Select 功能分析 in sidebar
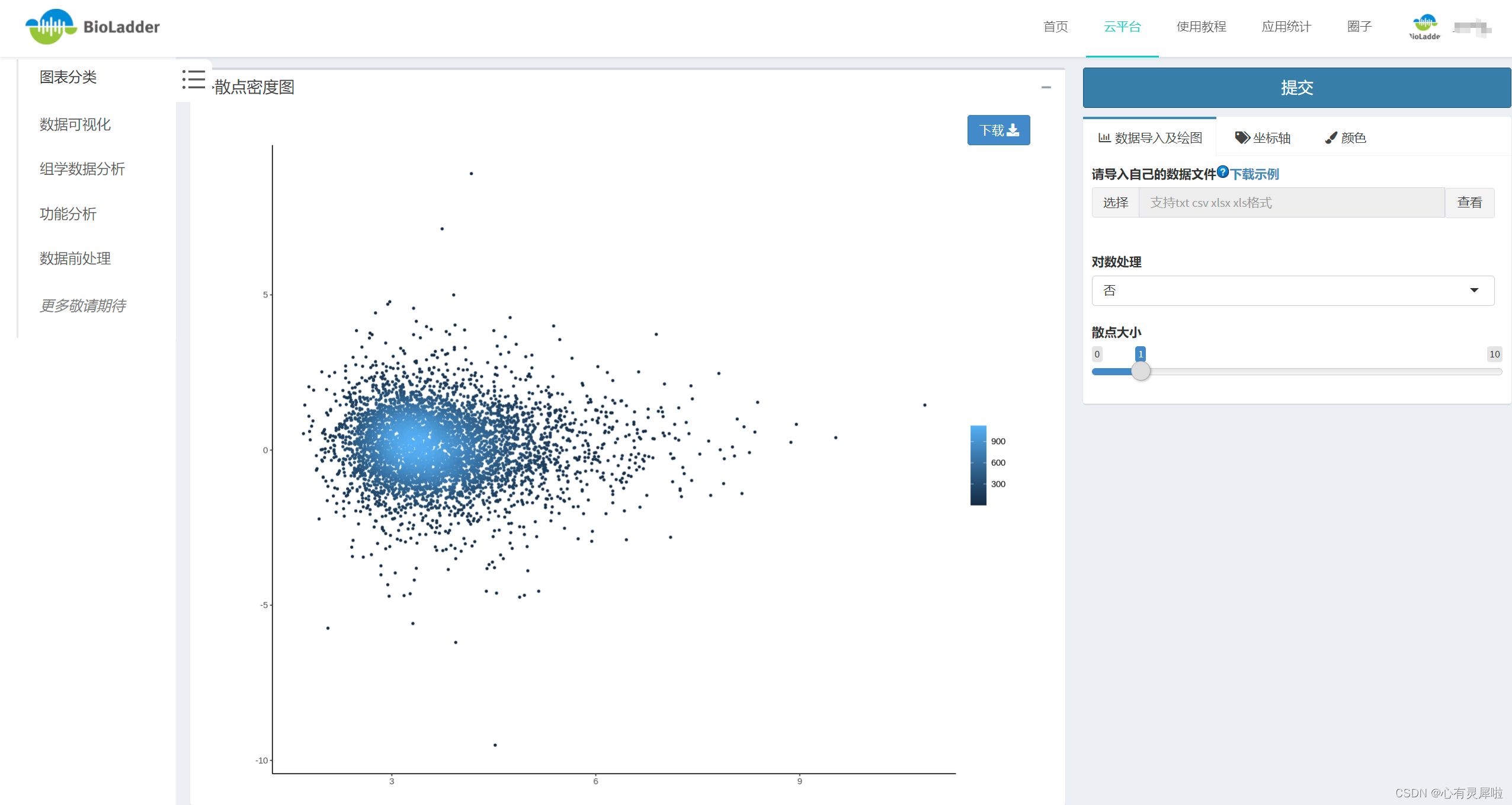1512x805 pixels. tap(68, 214)
